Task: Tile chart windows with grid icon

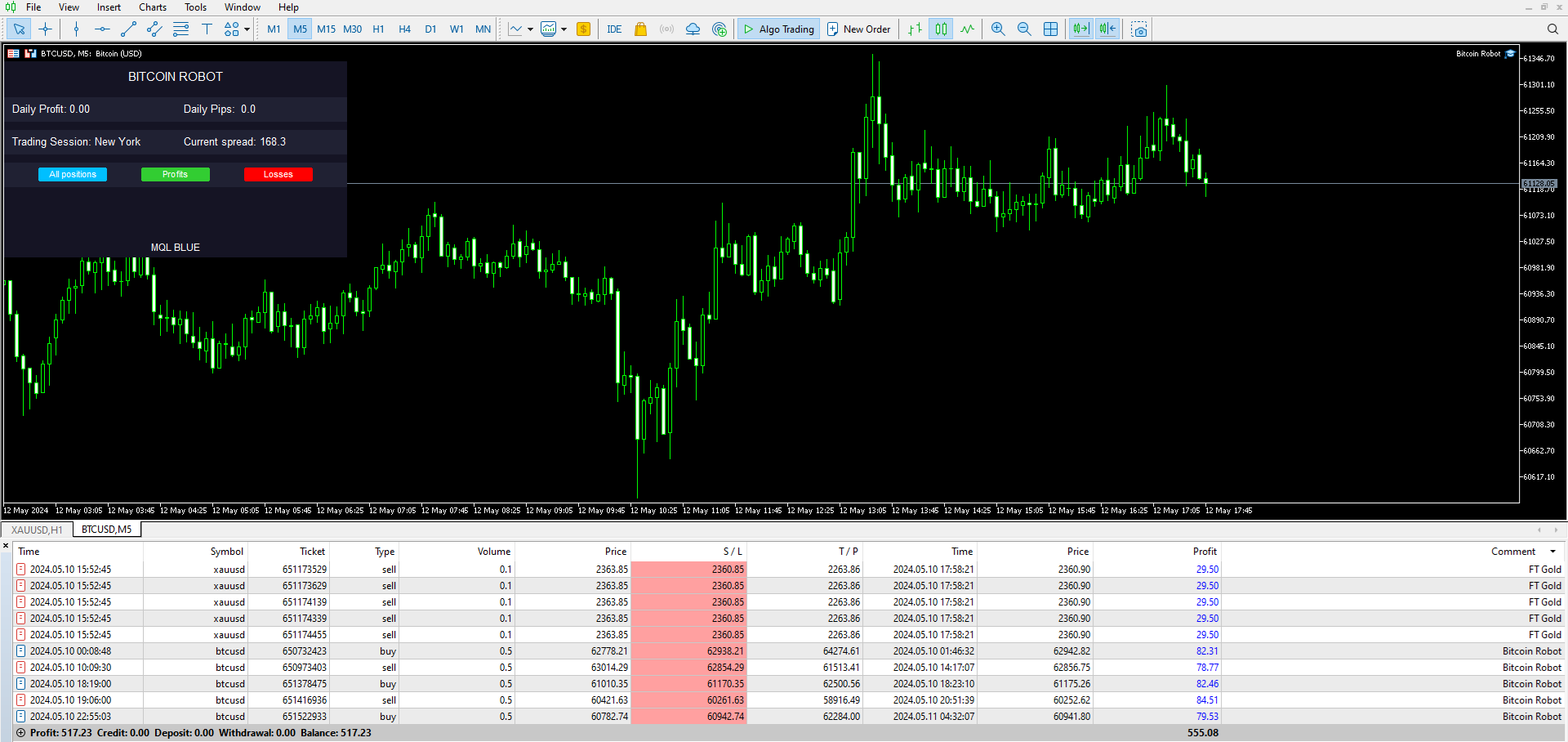Action: point(1050,29)
